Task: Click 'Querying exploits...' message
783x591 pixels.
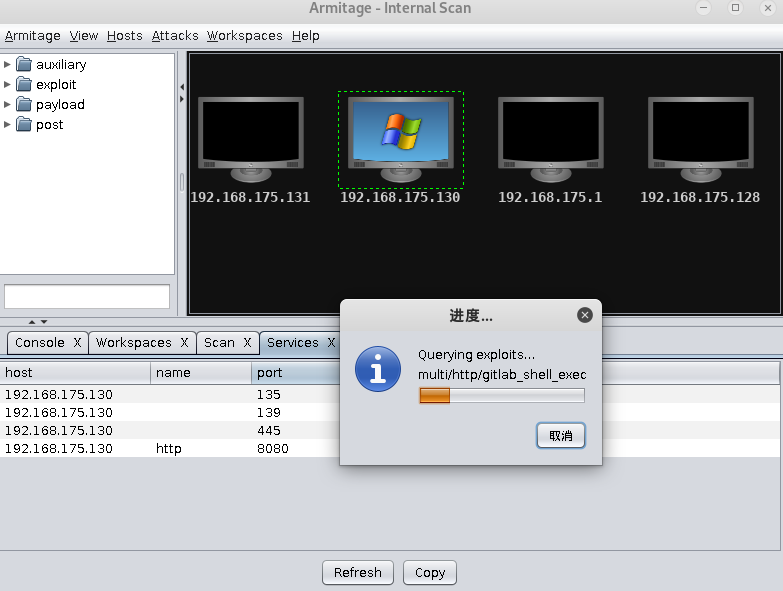Action: tap(476, 354)
